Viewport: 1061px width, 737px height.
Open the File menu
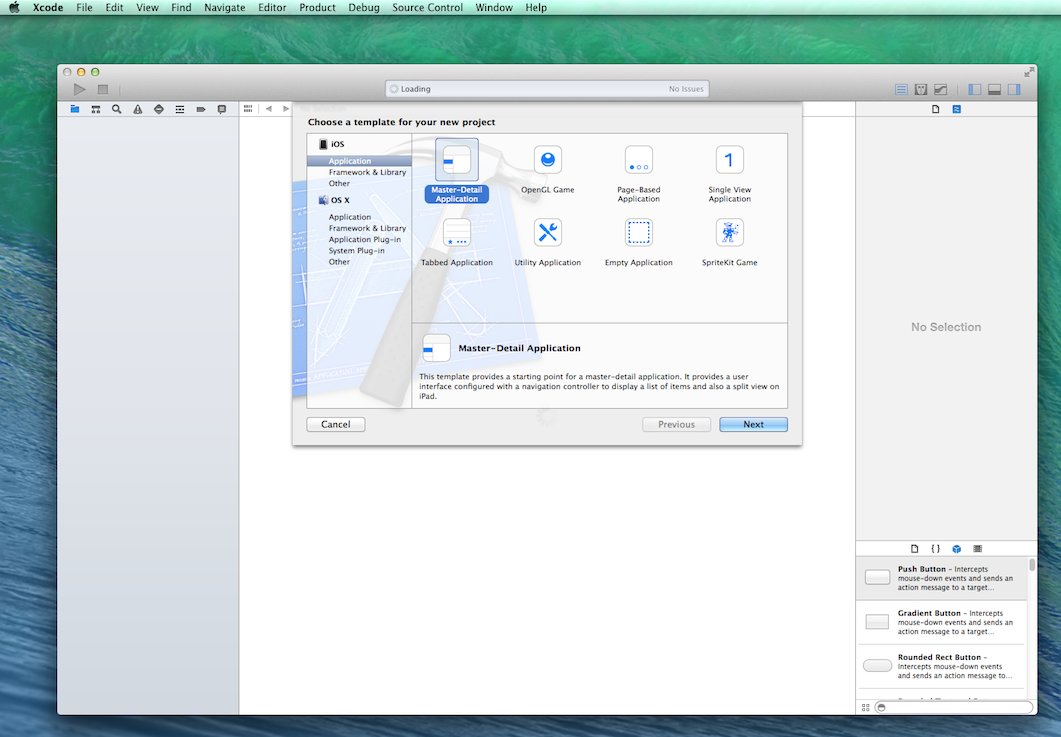(x=85, y=7)
